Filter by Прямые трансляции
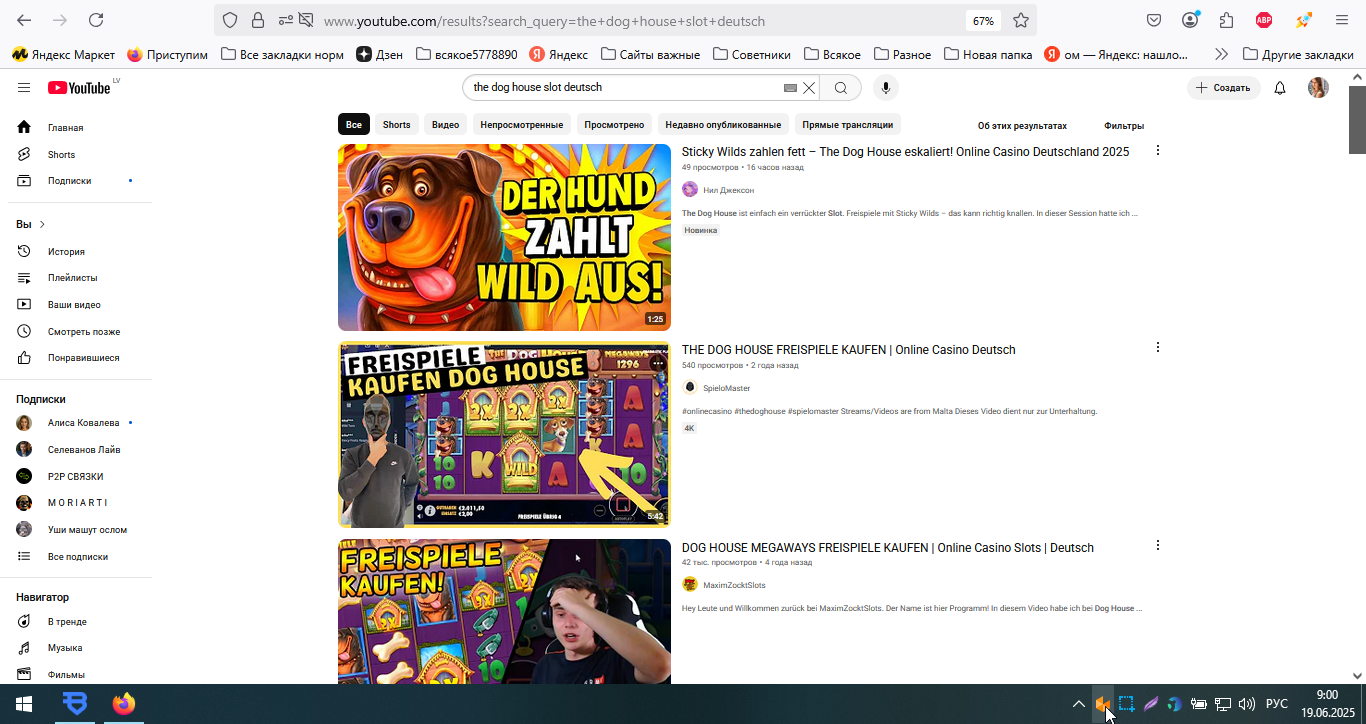Screen dimensions: 1366x724 click(848, 125)
